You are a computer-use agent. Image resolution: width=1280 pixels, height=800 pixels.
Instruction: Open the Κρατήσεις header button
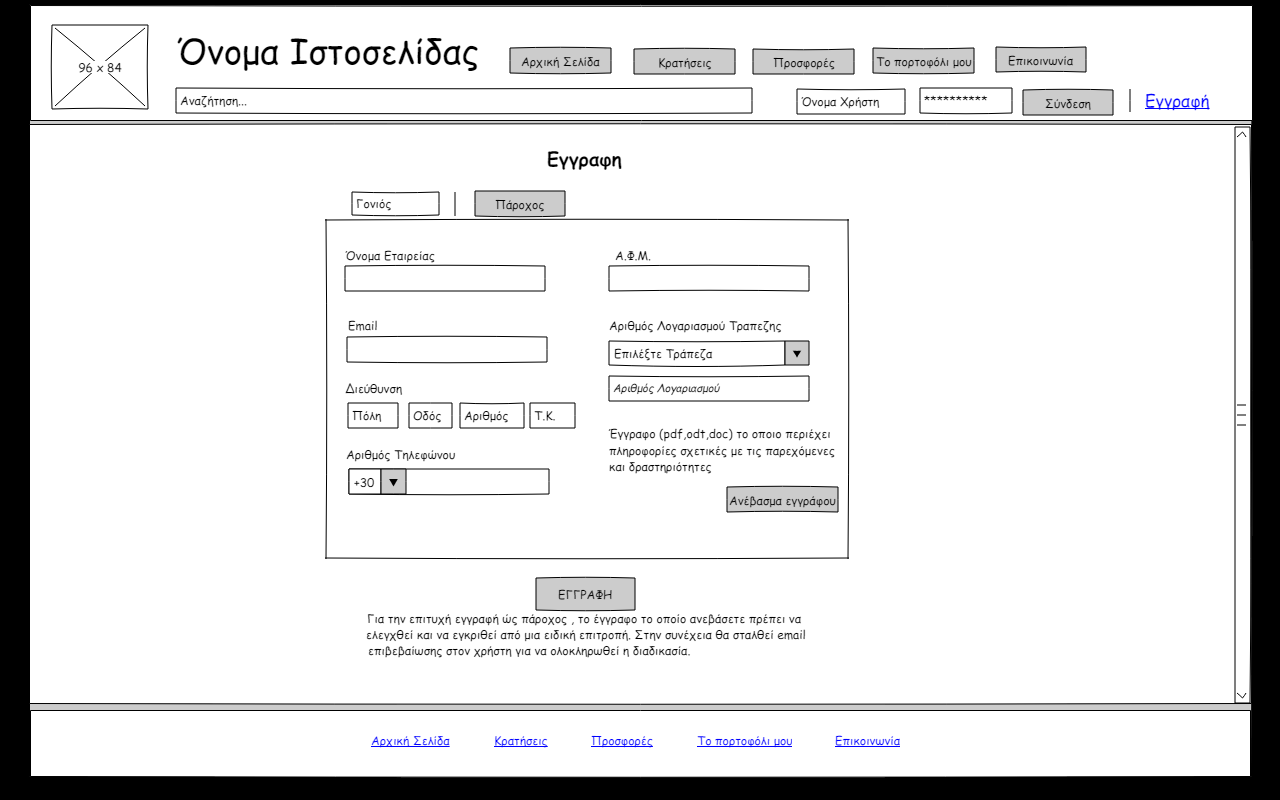click(x=684, y=62)
